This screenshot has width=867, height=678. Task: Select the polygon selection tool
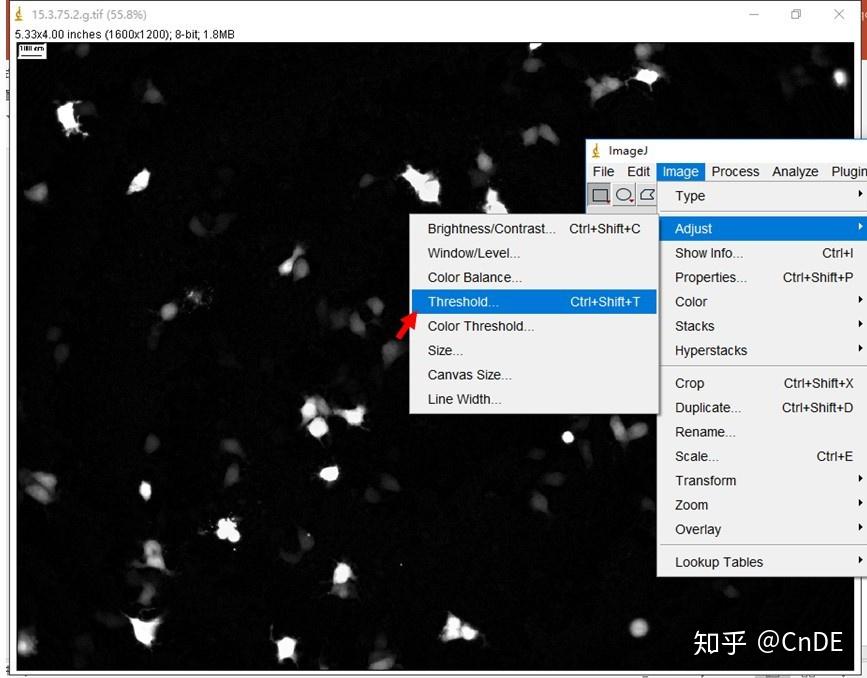click(647, 194)
